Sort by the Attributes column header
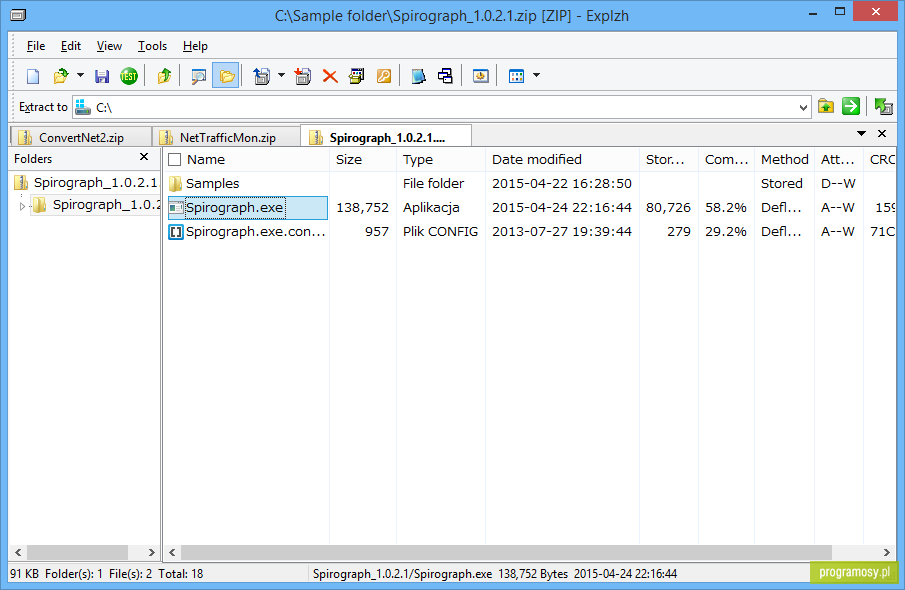Viewport: 905px width, 590px height. (x=837, y=160)
